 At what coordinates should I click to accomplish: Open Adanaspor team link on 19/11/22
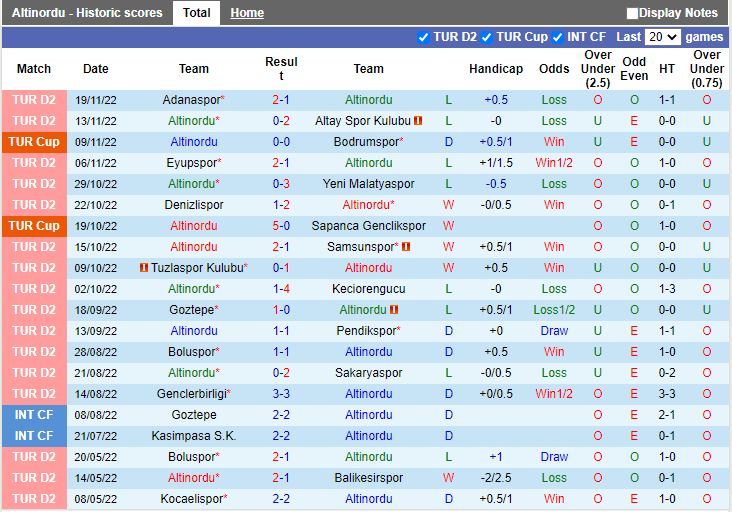[191, 100]
